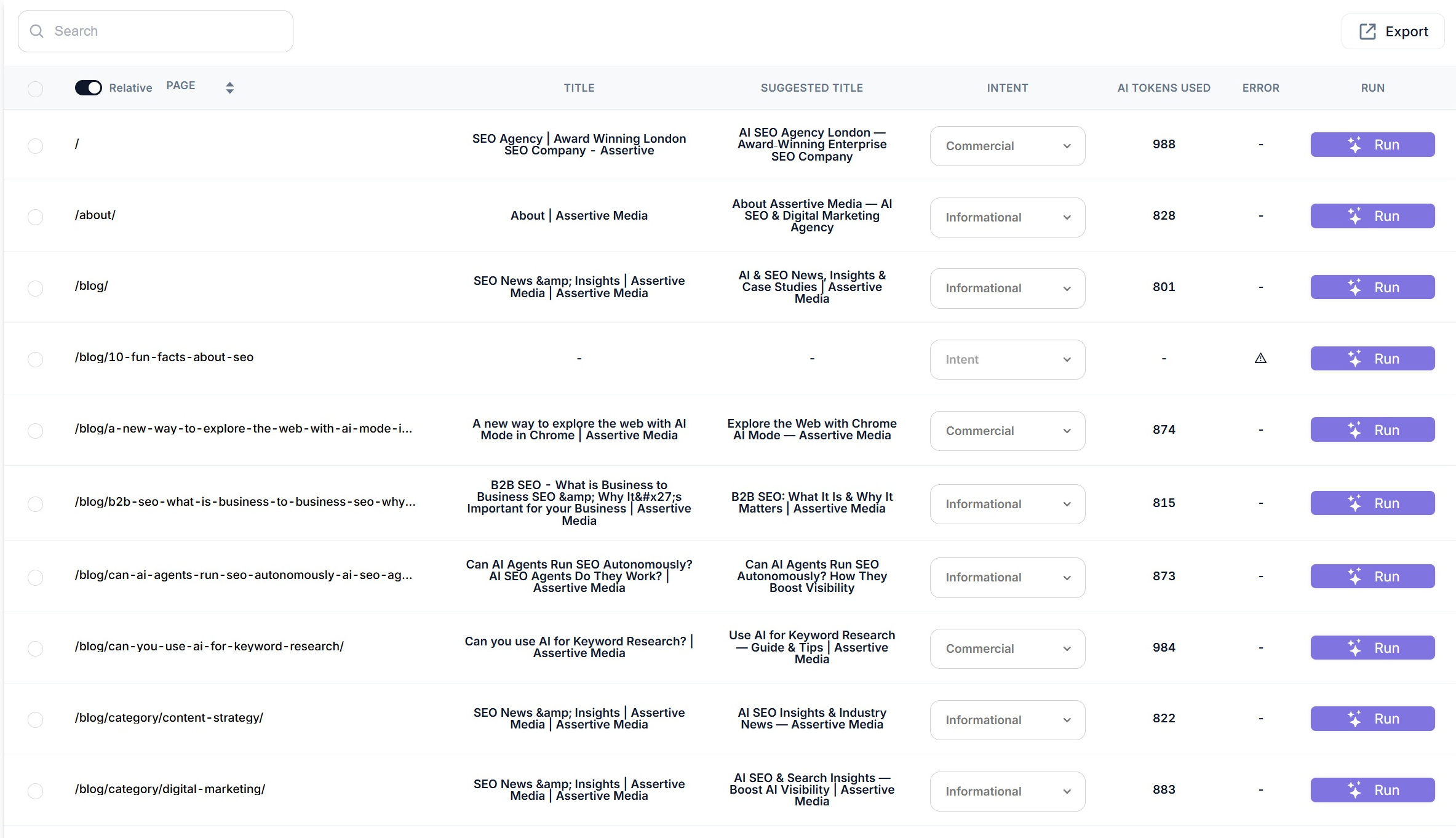Sort by PAGE column arrows
The height and width of the screenshot is (838, 1456).
click(x=229, y=87)
